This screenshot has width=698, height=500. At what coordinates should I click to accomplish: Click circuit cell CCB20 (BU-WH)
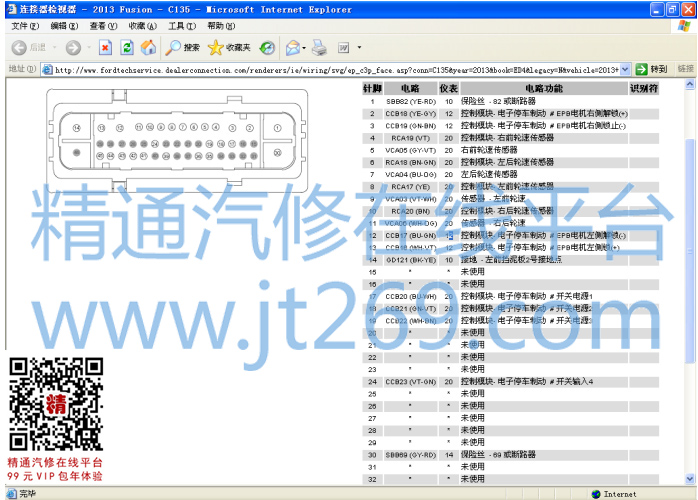(410, 297)
